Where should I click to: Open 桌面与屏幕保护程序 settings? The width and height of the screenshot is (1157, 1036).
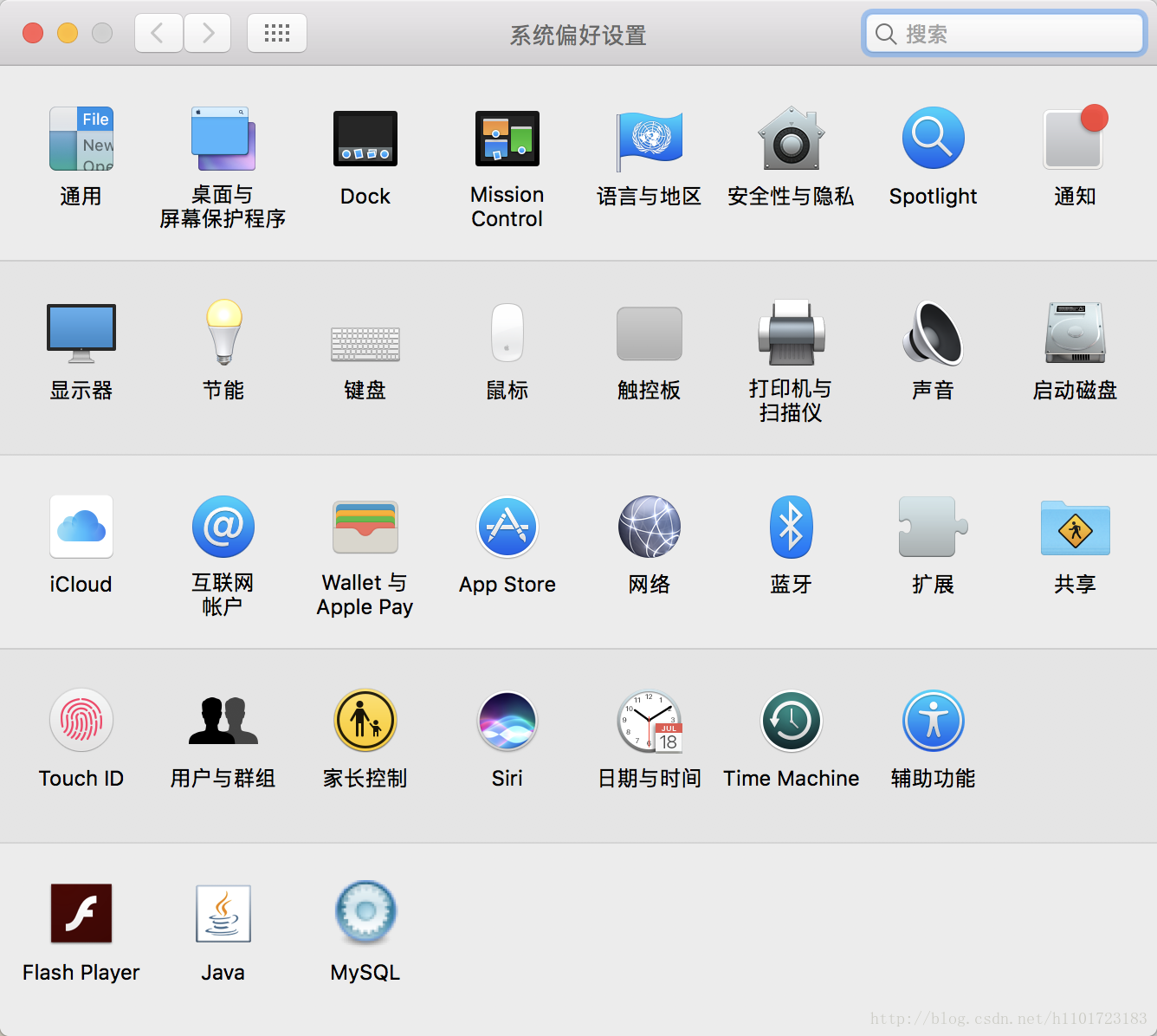[223, 139]
